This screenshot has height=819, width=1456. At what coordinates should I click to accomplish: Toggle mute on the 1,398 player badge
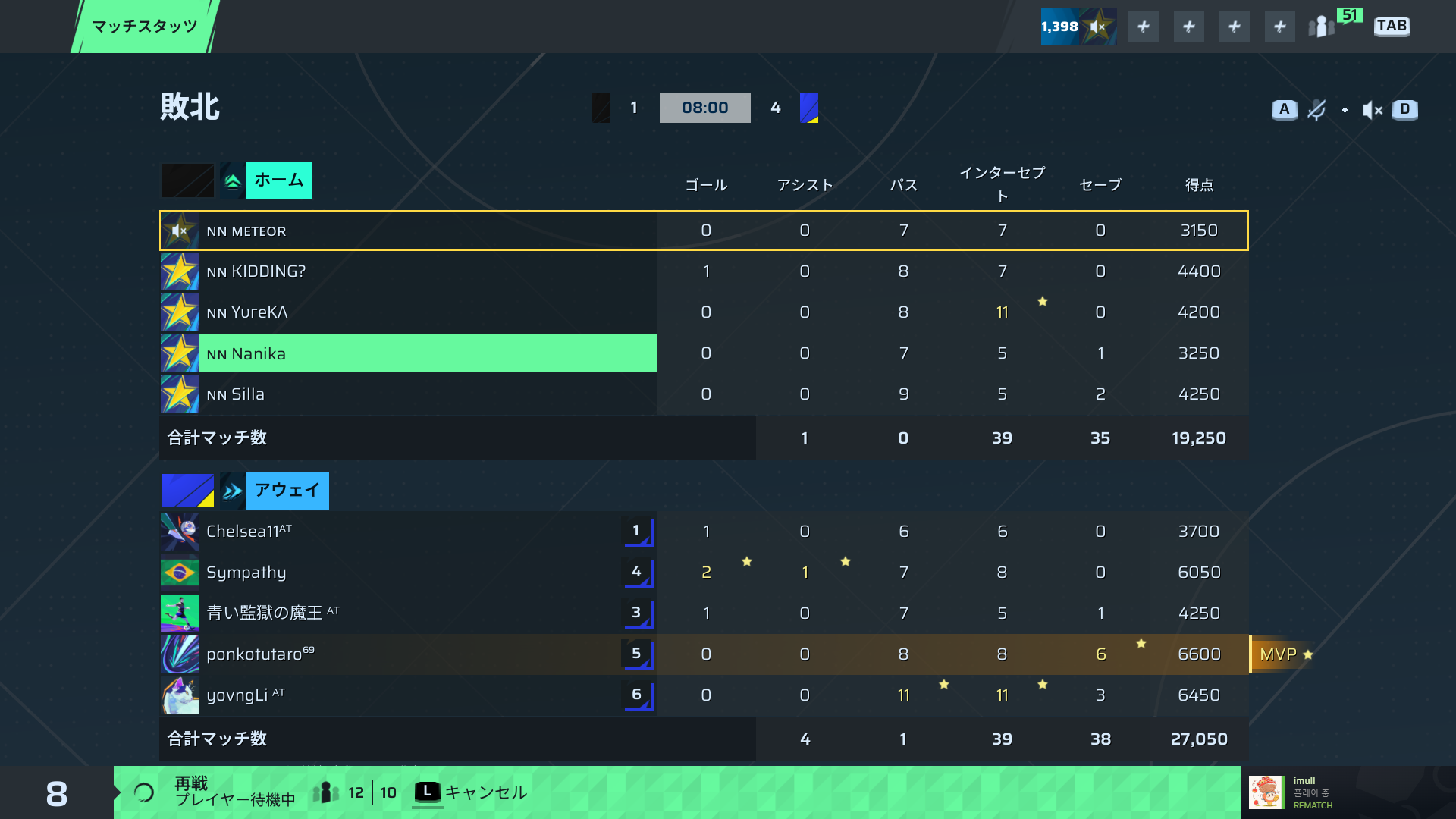point(1078,27)
